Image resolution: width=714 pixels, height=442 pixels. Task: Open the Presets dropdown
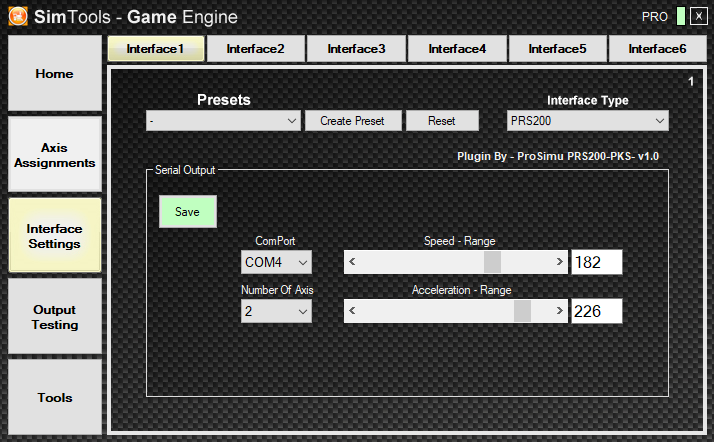click(222, 121)
